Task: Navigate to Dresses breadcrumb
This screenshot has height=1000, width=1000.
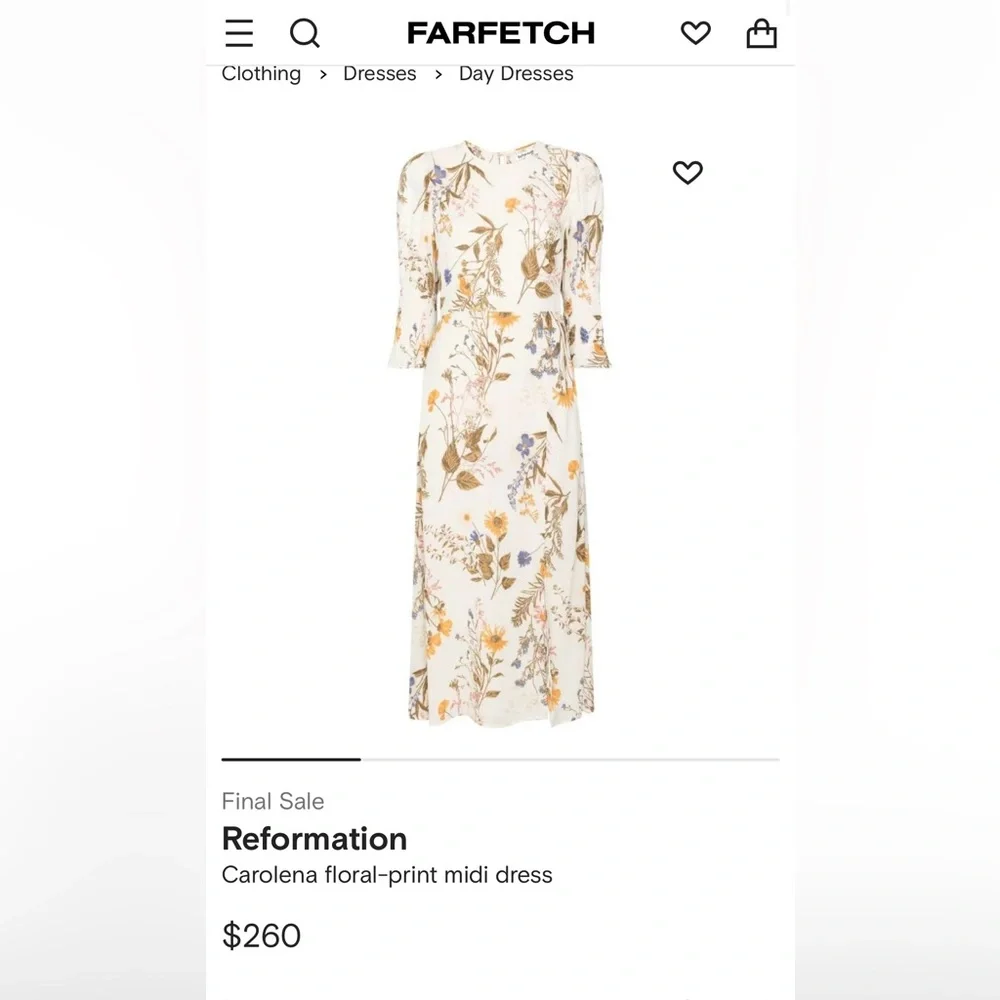Action: [x=379, y=74]
